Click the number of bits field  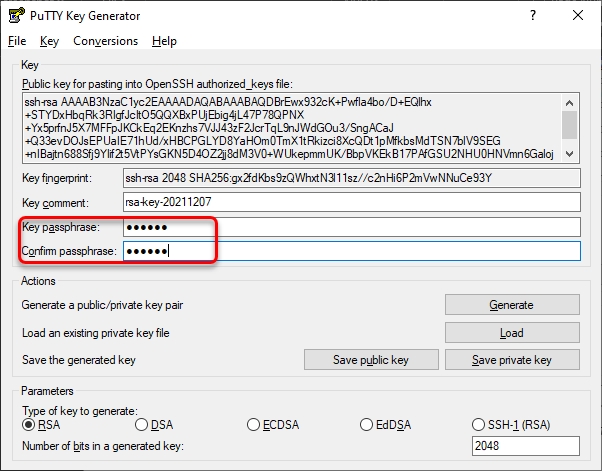(524, 446)
